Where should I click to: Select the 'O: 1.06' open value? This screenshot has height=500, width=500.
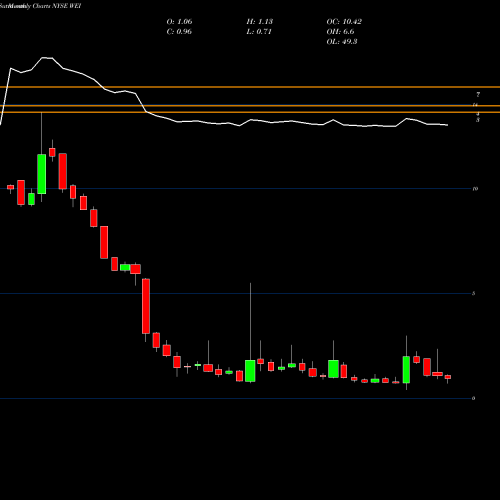pyautogui.click(x=179, y=22)
